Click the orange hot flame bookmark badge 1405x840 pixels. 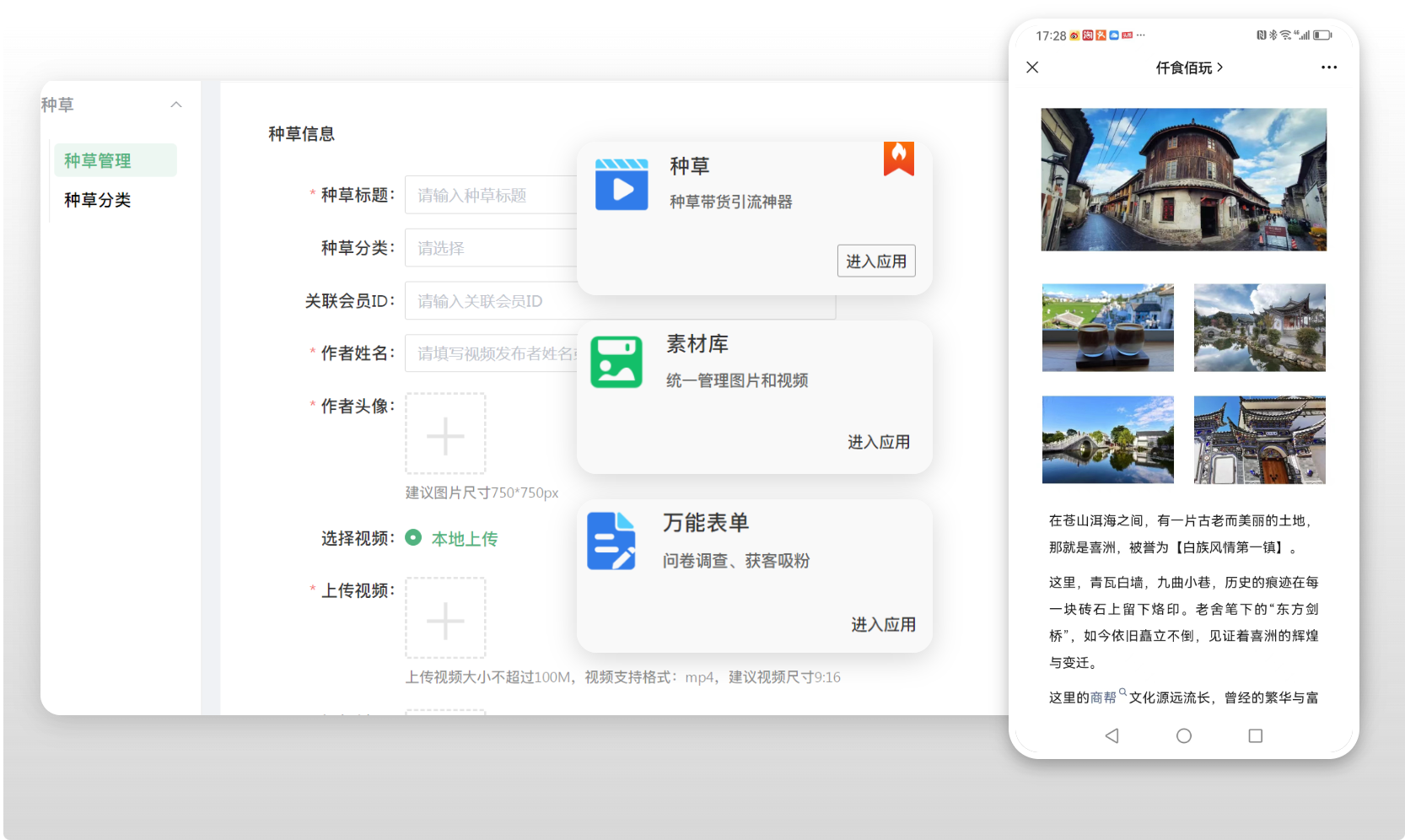898,158
